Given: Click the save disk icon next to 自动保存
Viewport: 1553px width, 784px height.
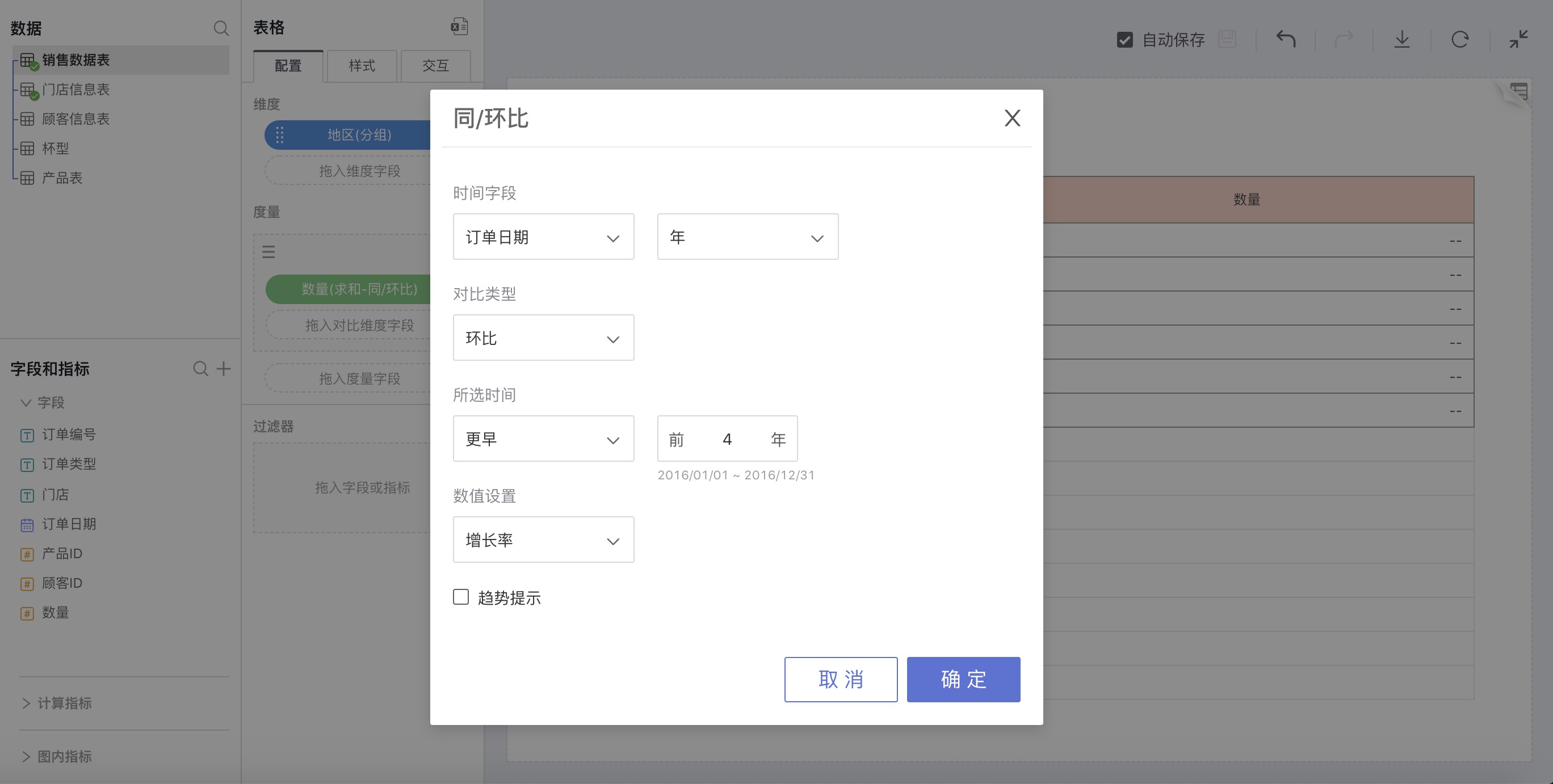Looking at the screenshot, I should point(1227,40).
